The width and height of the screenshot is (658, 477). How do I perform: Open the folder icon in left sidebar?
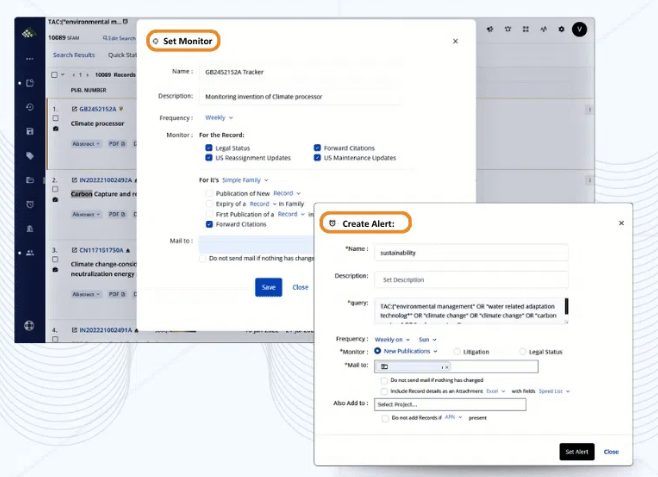point(30,180)
